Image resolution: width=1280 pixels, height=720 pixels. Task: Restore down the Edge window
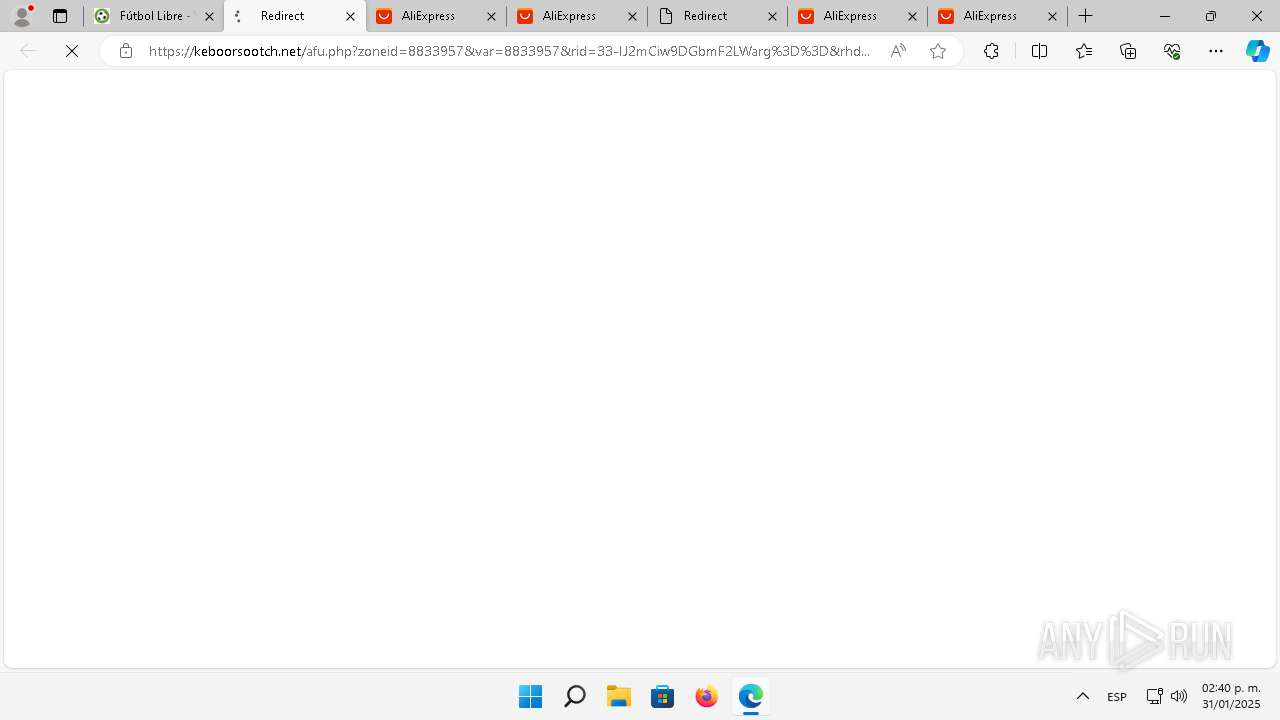(x=1211, y=16)
